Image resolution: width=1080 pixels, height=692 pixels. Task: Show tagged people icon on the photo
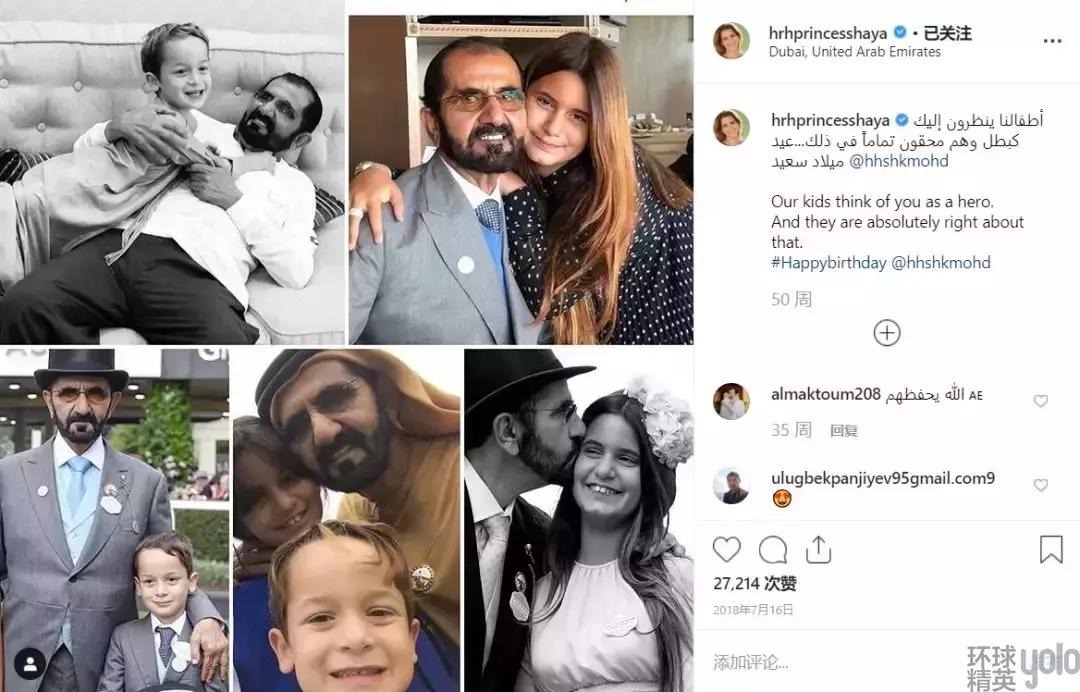[x=29, y=663]
